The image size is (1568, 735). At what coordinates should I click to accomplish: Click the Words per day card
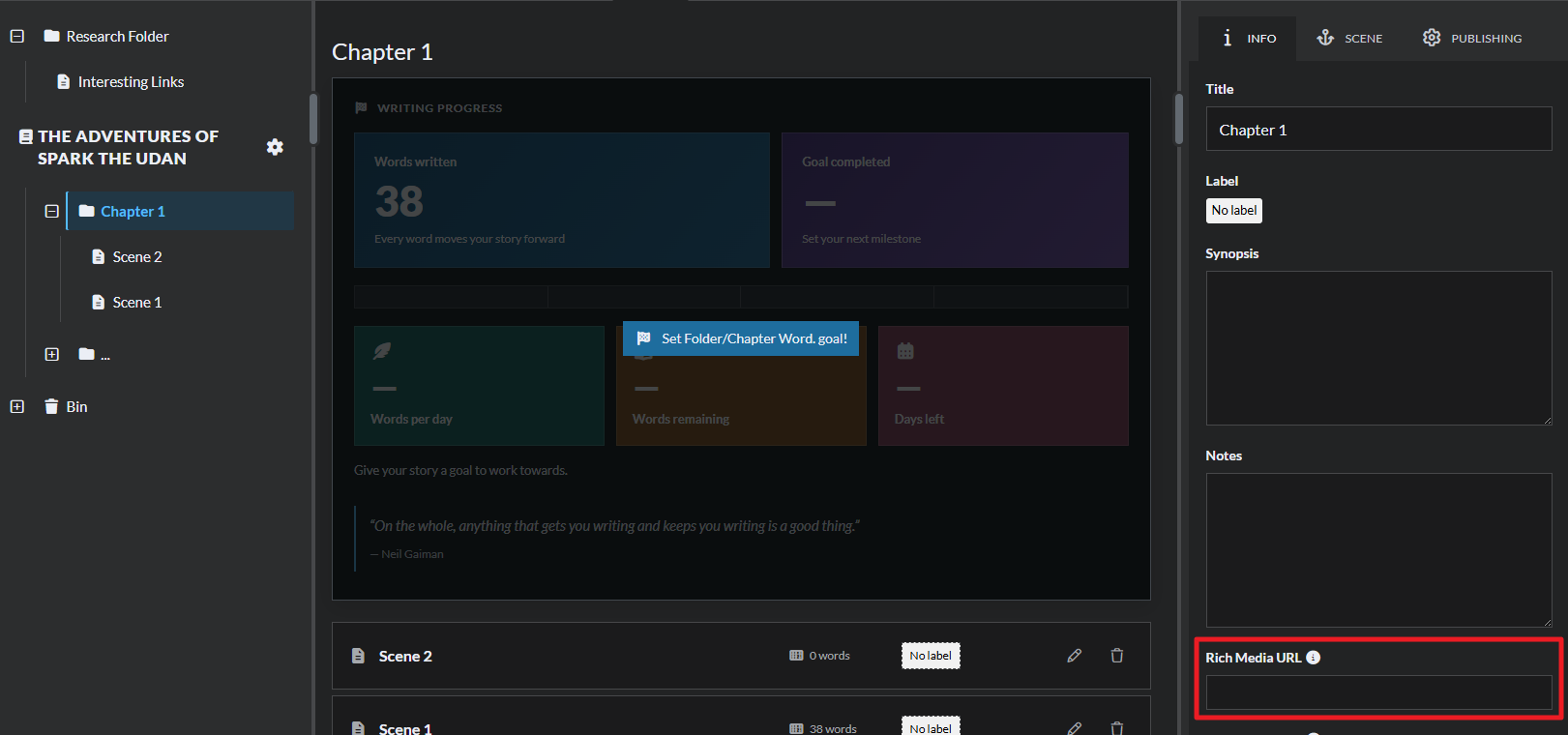pos(479,386)
